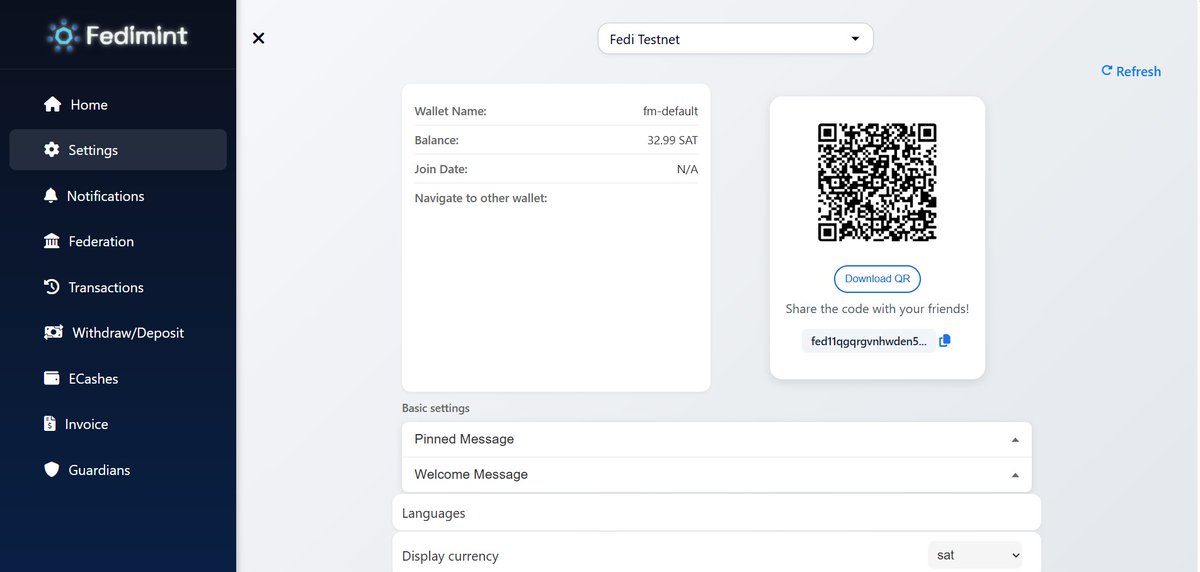Click the Fedimint logo
Image resolution: width=1200 pixels, height=572 pixels.
click(118, 37)
